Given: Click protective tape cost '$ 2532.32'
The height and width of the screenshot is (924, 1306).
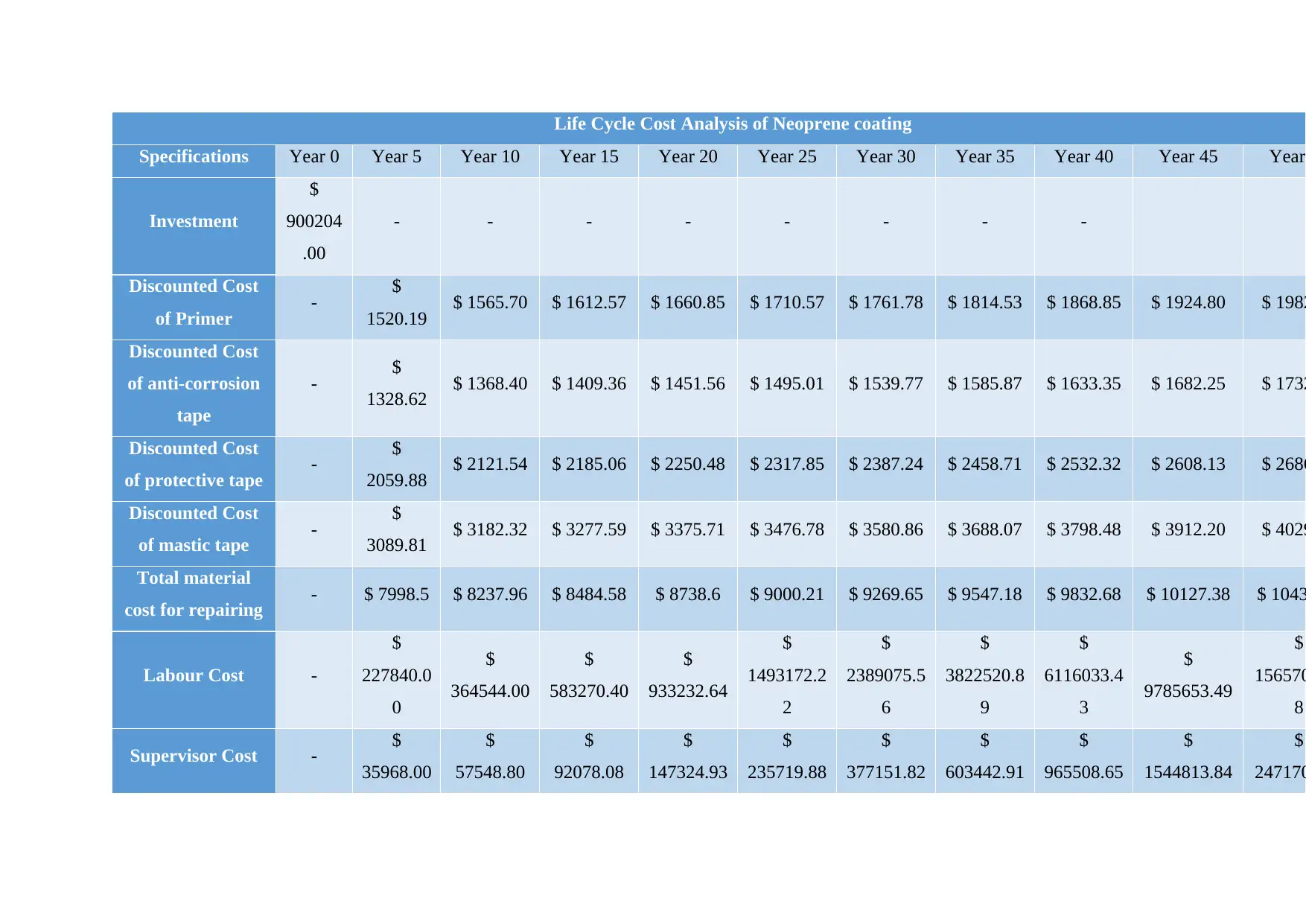Looking at the screenshot, I should point(1084,465).
